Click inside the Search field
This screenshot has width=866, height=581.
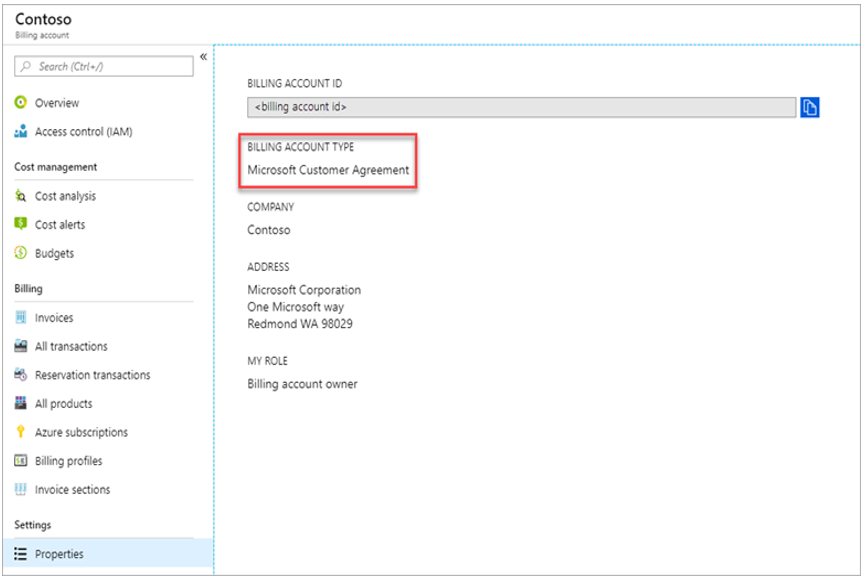[x=103, y=66]
